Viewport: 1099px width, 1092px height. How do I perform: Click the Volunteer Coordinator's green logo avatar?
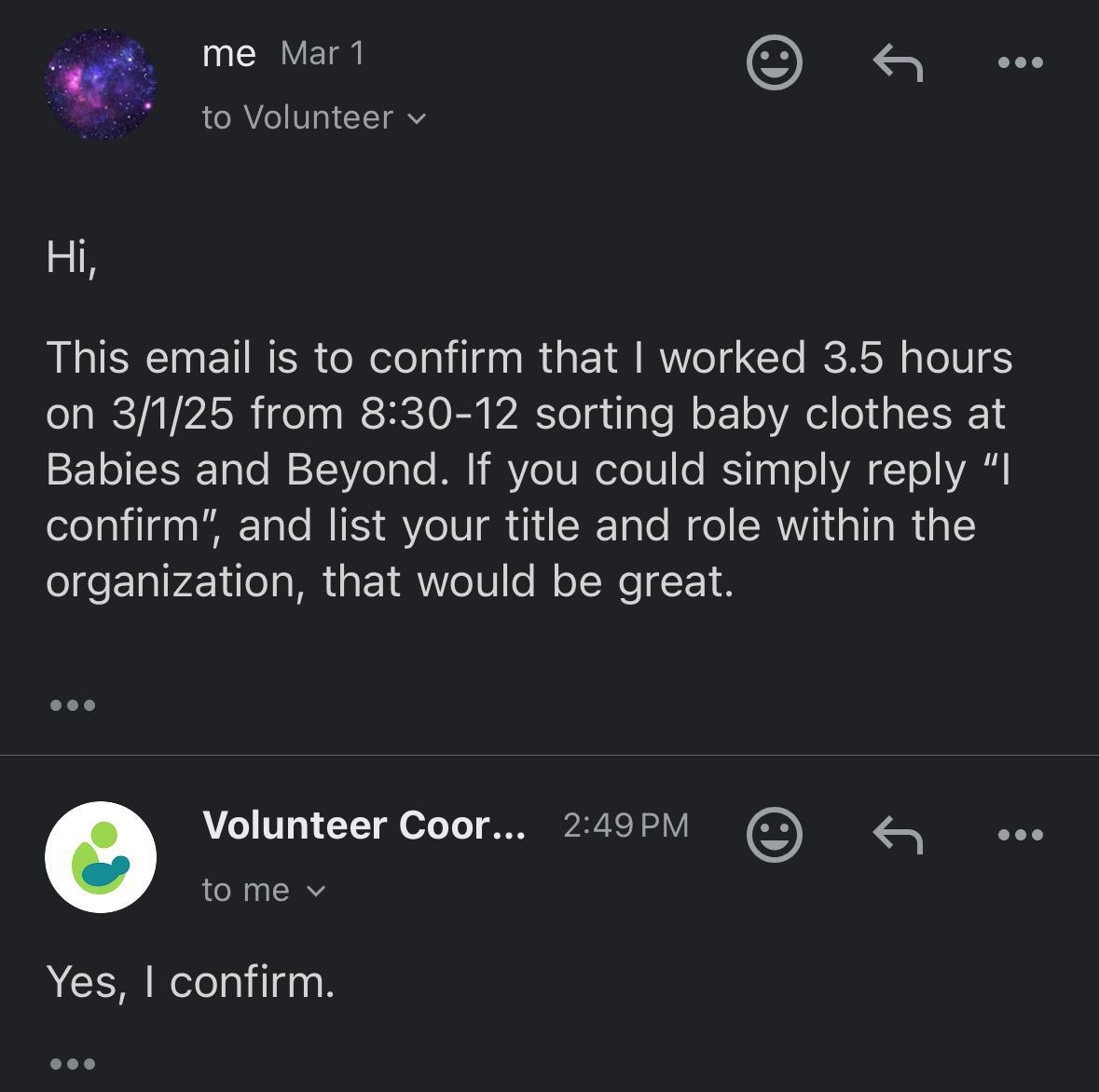[x=101, y=856]
